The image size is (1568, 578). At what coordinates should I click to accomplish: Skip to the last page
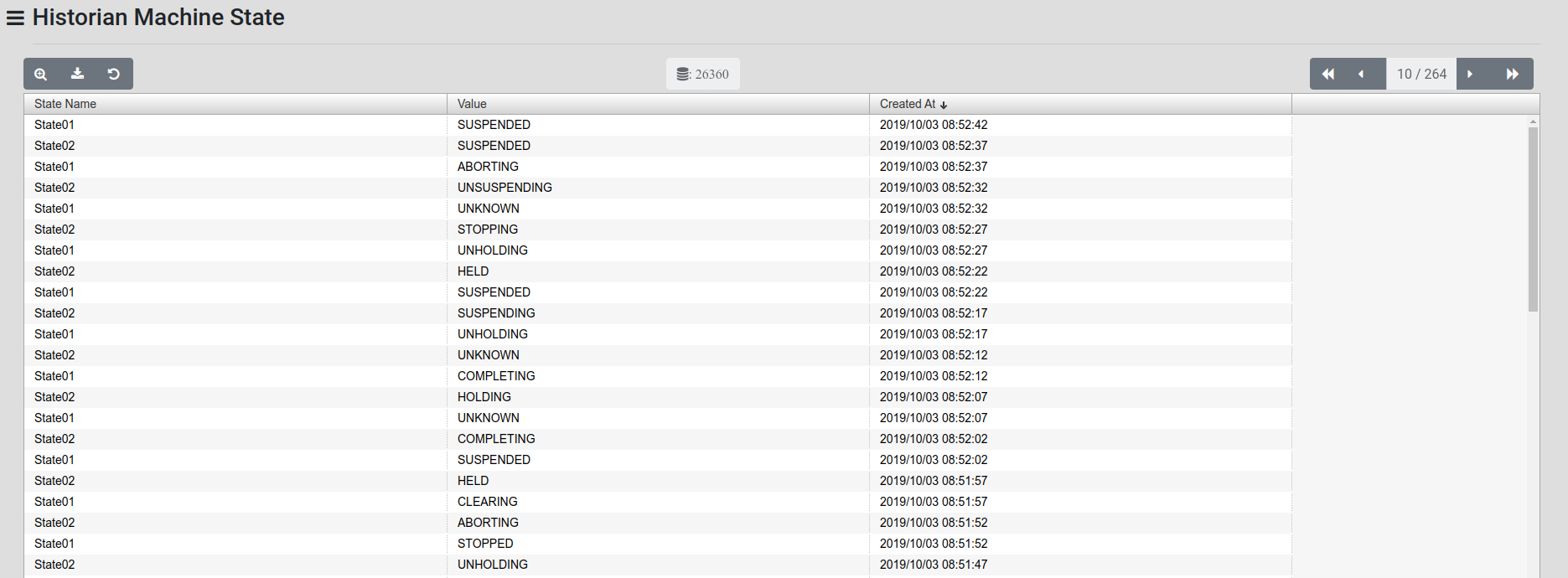click(x=1512, y=74)
